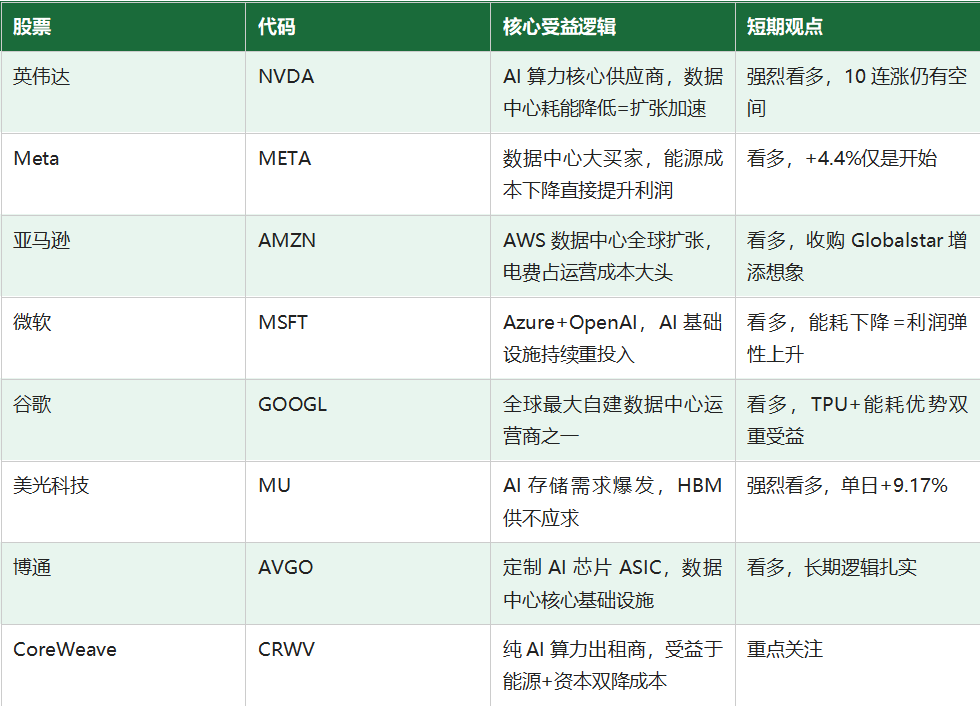Select the META ticker cell
The height and width of the screenshot is (706, 980).
(x=368, y=174)
